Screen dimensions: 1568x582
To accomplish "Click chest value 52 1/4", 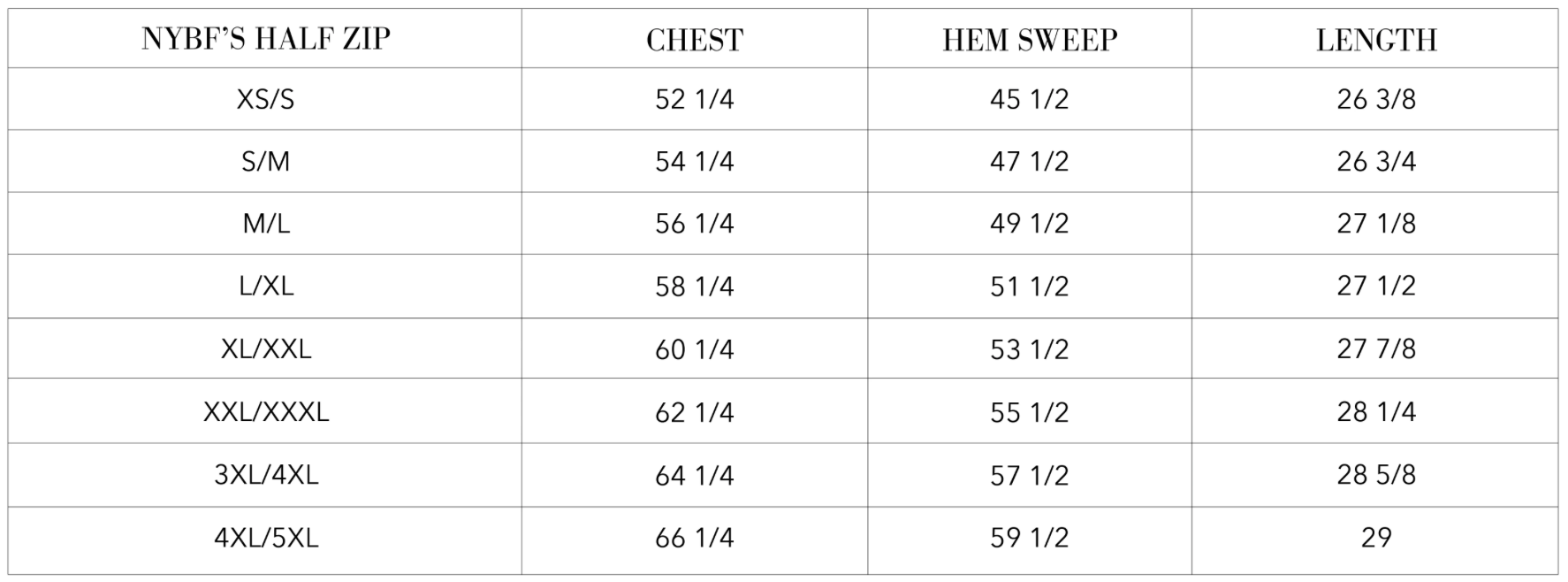I will [x=695, y=99].
